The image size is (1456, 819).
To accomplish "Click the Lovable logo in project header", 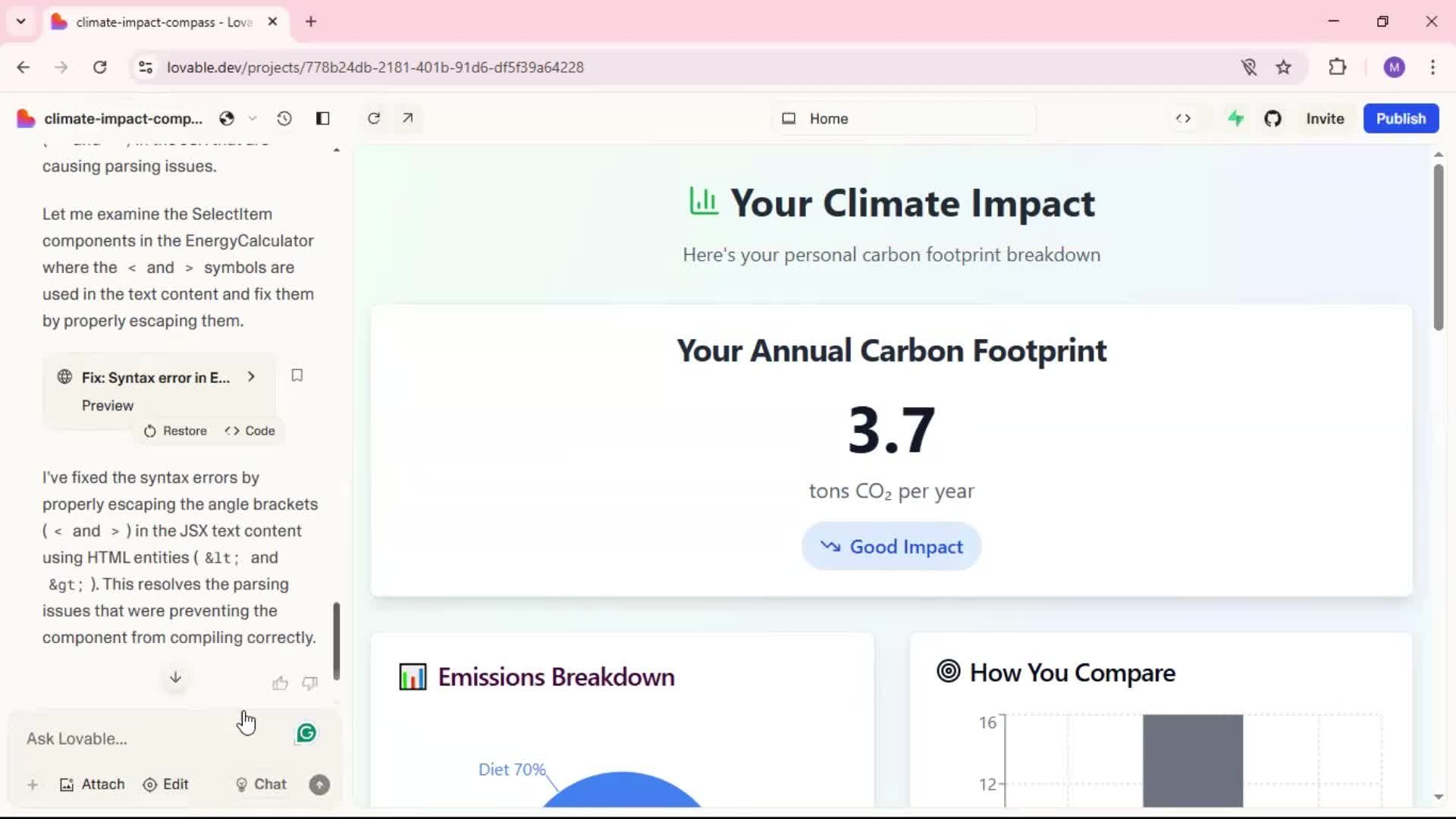I will [26, 118].
